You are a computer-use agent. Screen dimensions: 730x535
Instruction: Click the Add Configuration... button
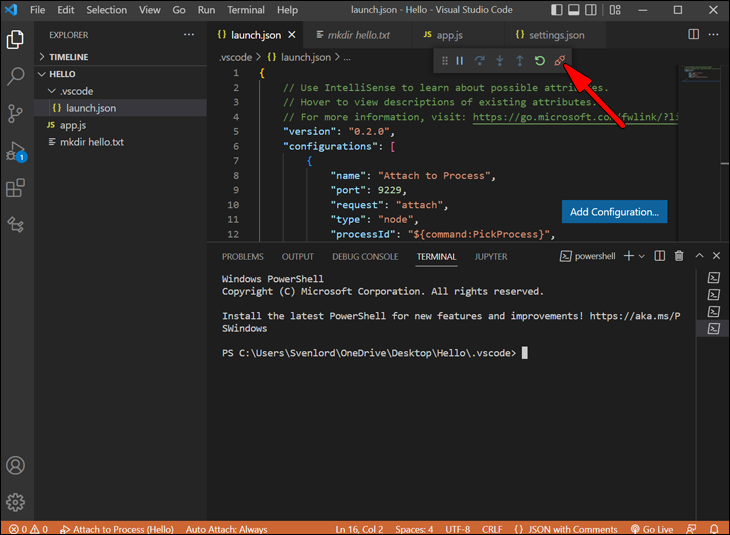(x=614, y=212)
